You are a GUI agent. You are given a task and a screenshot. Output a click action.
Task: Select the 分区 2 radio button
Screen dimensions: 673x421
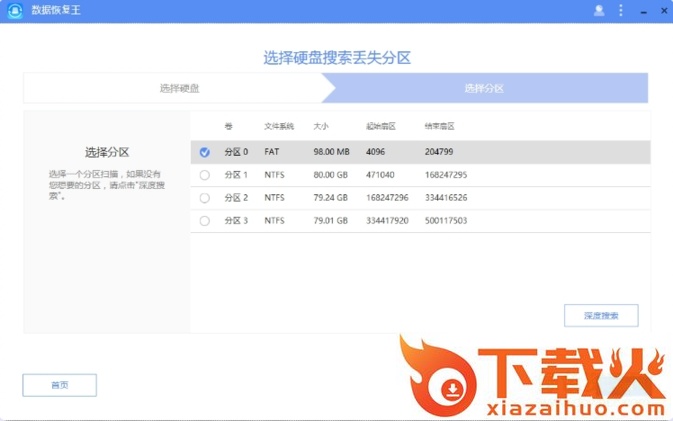[205, 198]
